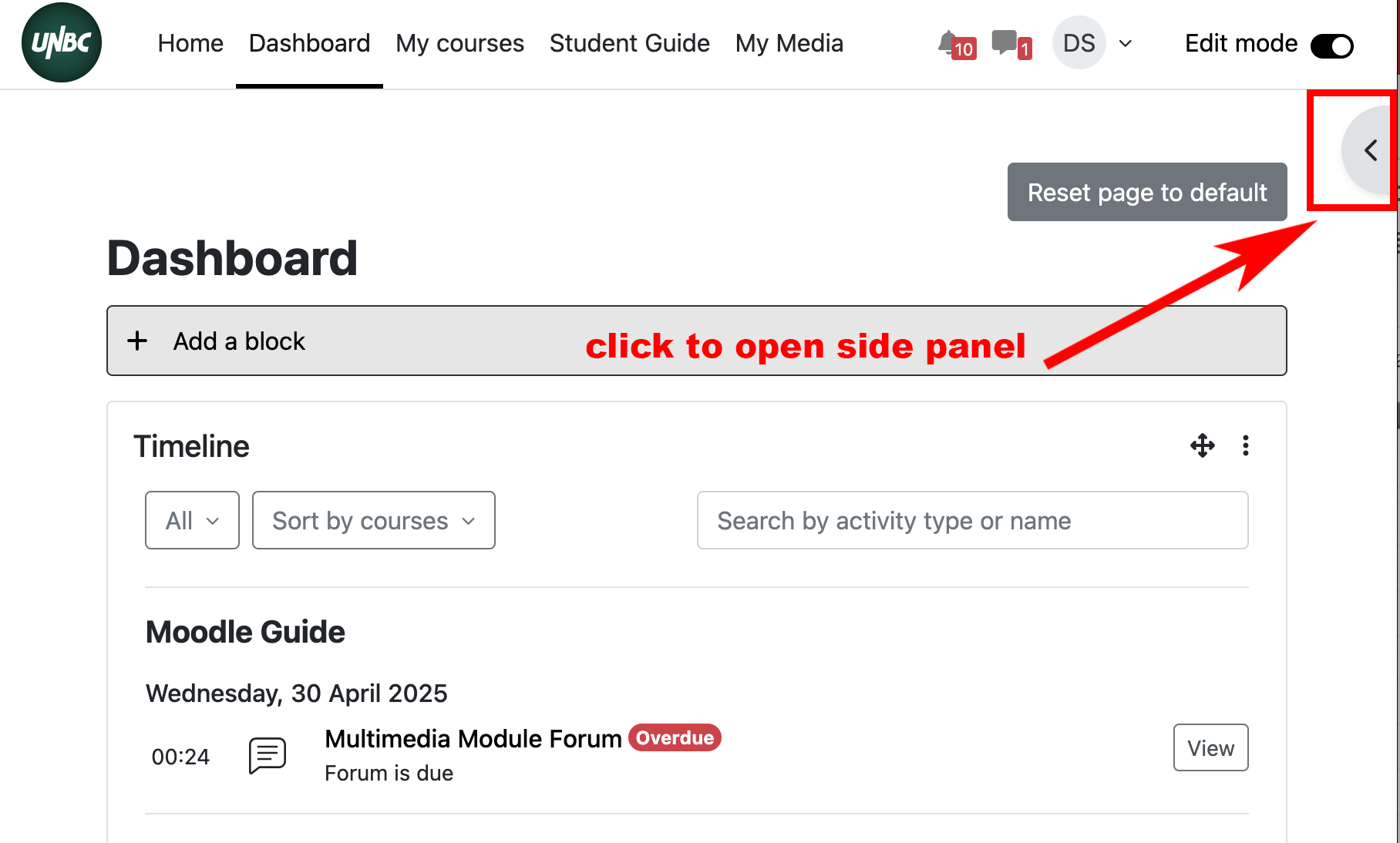This screenshot has width=1400, height=843.
Task: Open the Sort by courses dropdown
Action: coord(373,520)
